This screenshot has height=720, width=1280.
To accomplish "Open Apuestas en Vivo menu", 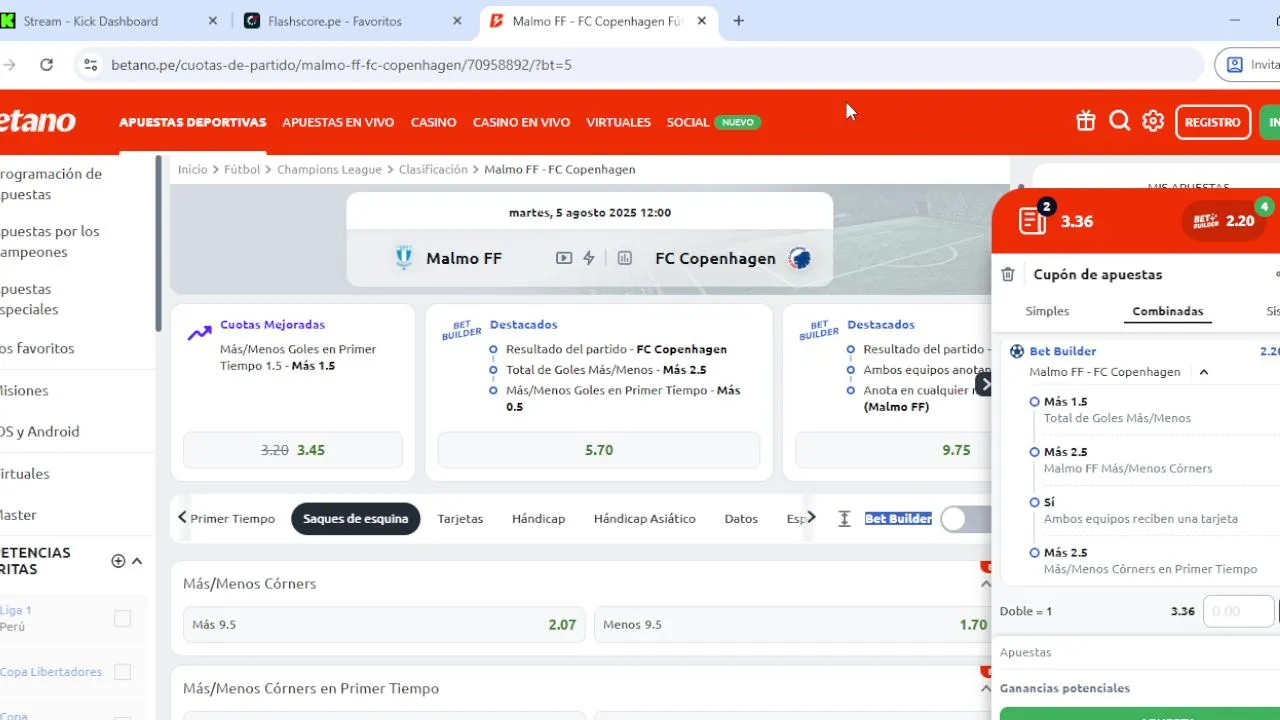I will tap(338, 122).
